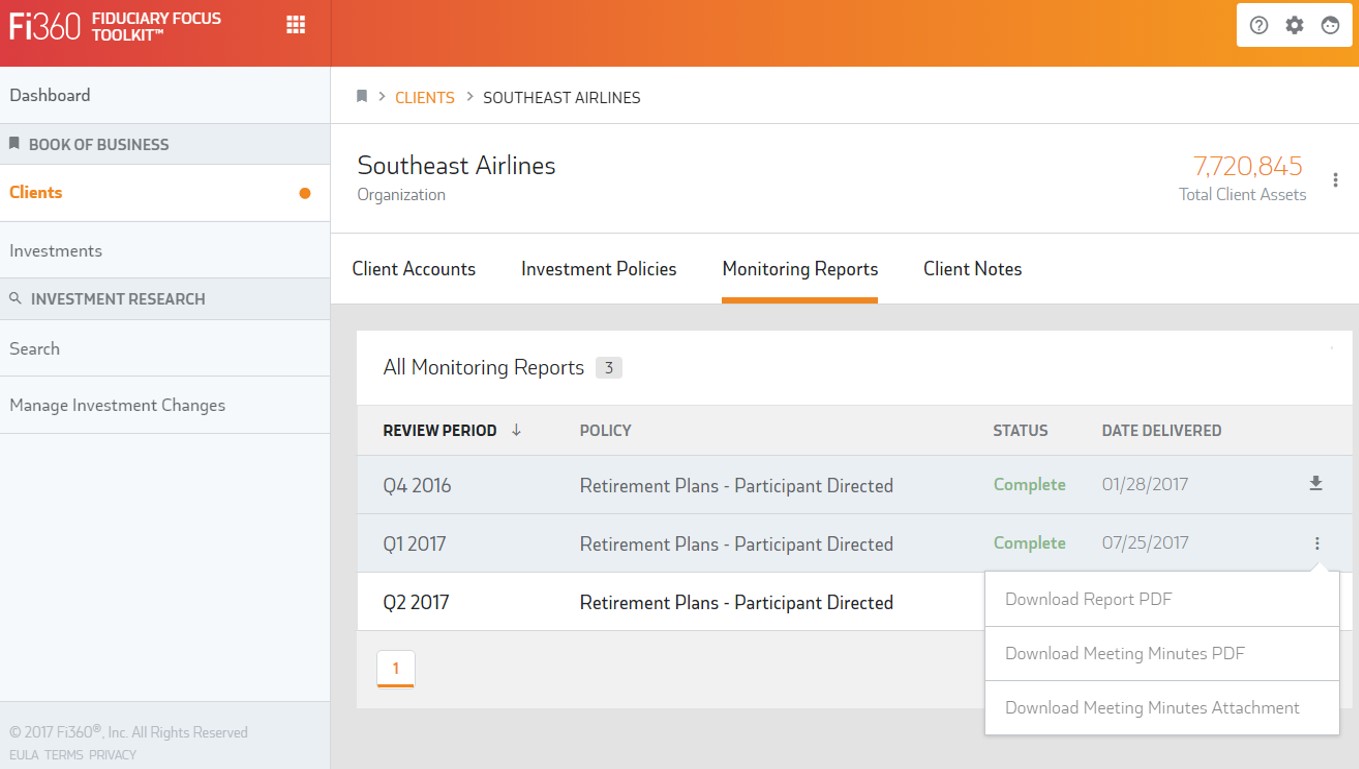The height and width of the screenshot is (769, 1359).
Task: Choose Download Report PDF
Action: pyautogui.click(x=1162, y=599)
